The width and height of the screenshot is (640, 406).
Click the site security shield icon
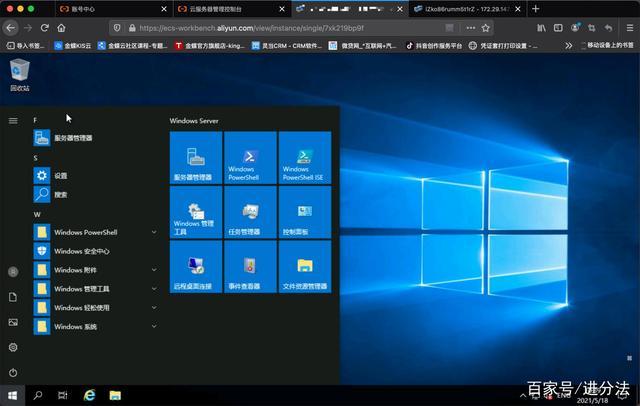[117, 28]
